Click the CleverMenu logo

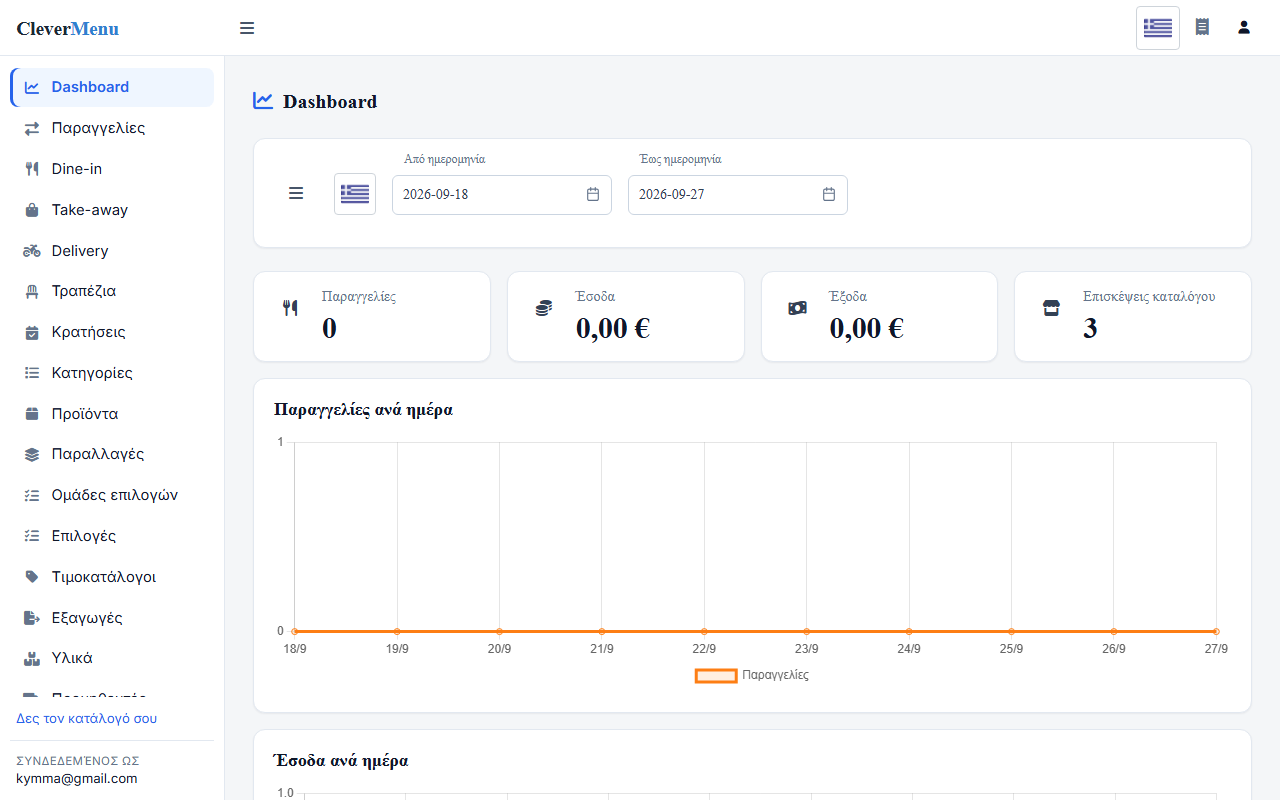click(x=67, y=28)
